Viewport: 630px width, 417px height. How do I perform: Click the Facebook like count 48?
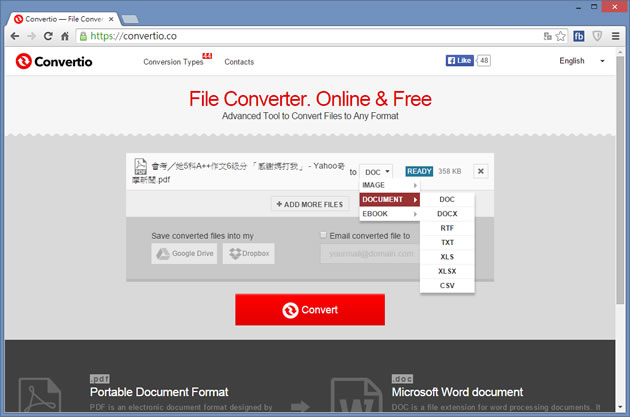(x=484, y=61)
